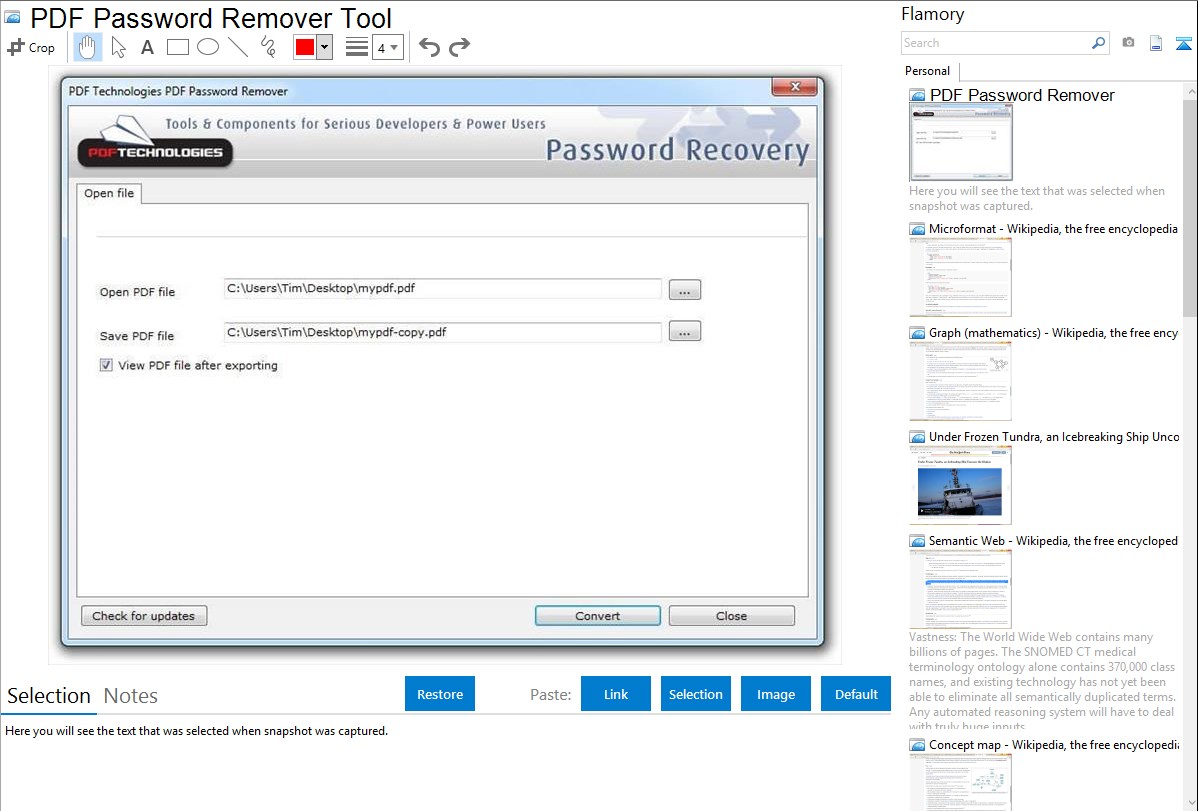This screenshot has height=811, width=1198.
Task: Switch to the Personal tab
Action: tap(927, 71)
